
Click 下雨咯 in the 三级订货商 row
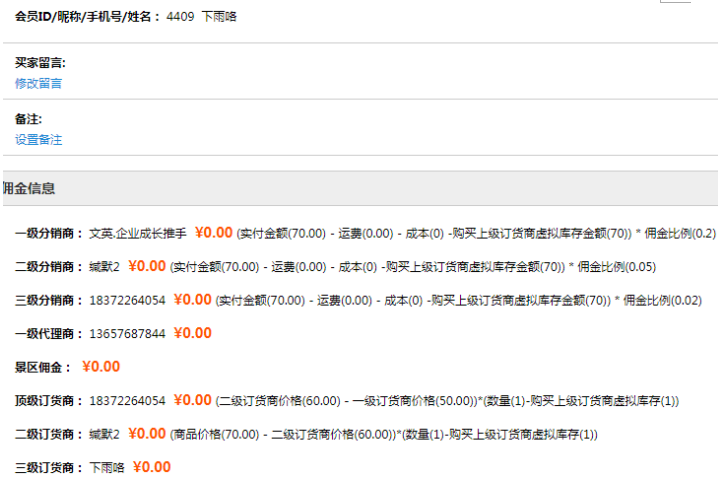tap(107, 467)
